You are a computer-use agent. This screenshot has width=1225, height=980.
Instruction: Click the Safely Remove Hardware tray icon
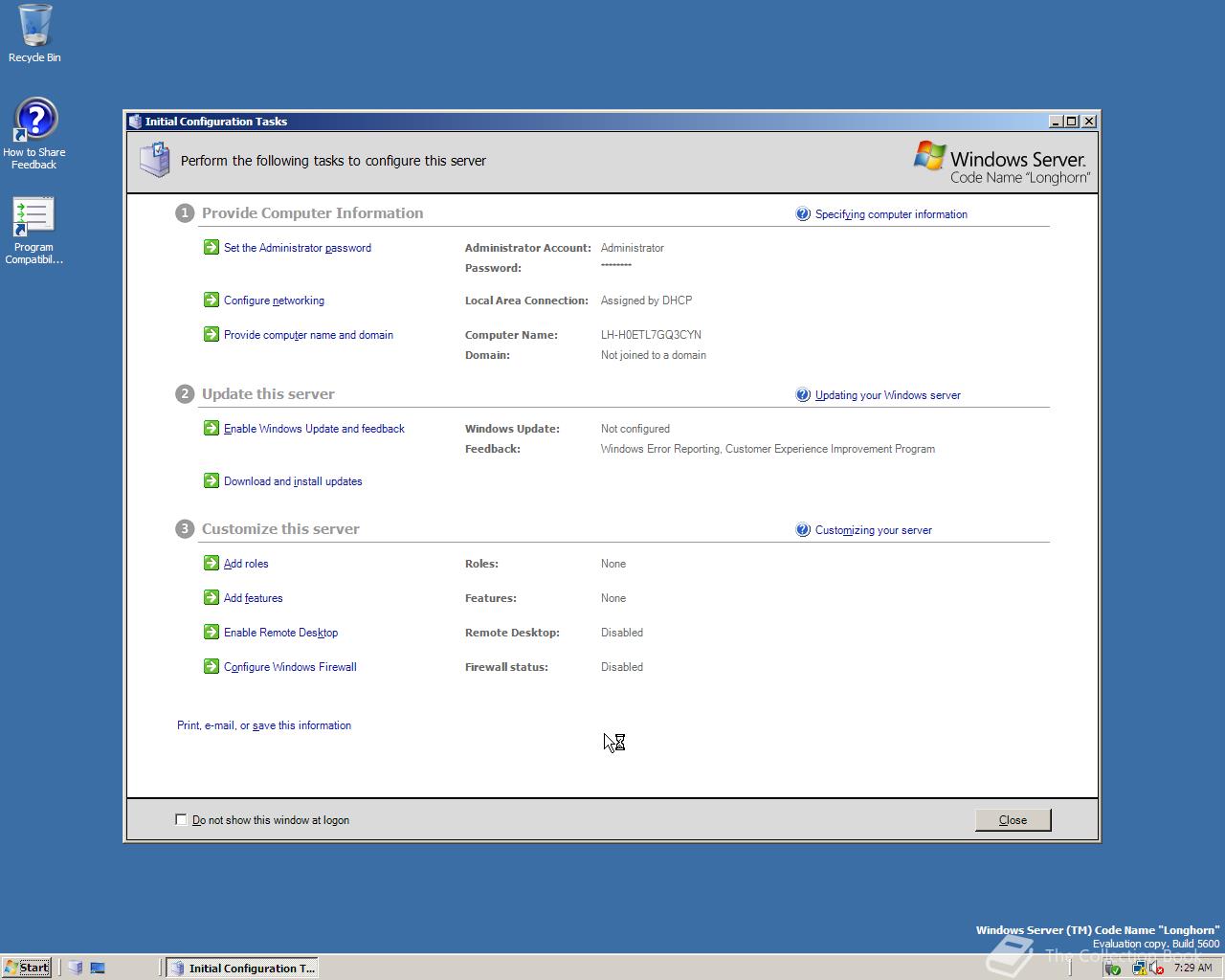click(1112, 968)
